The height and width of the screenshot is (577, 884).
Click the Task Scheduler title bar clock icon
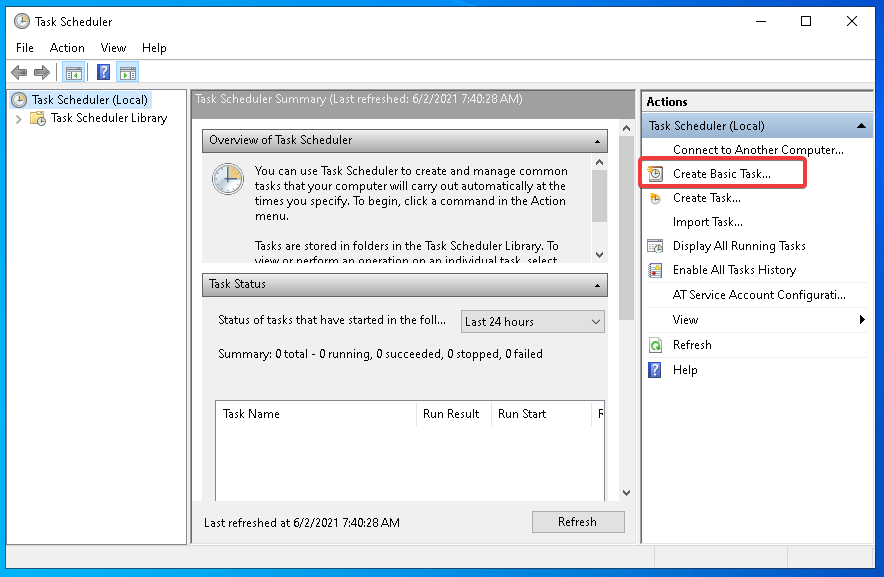(21, 21)
